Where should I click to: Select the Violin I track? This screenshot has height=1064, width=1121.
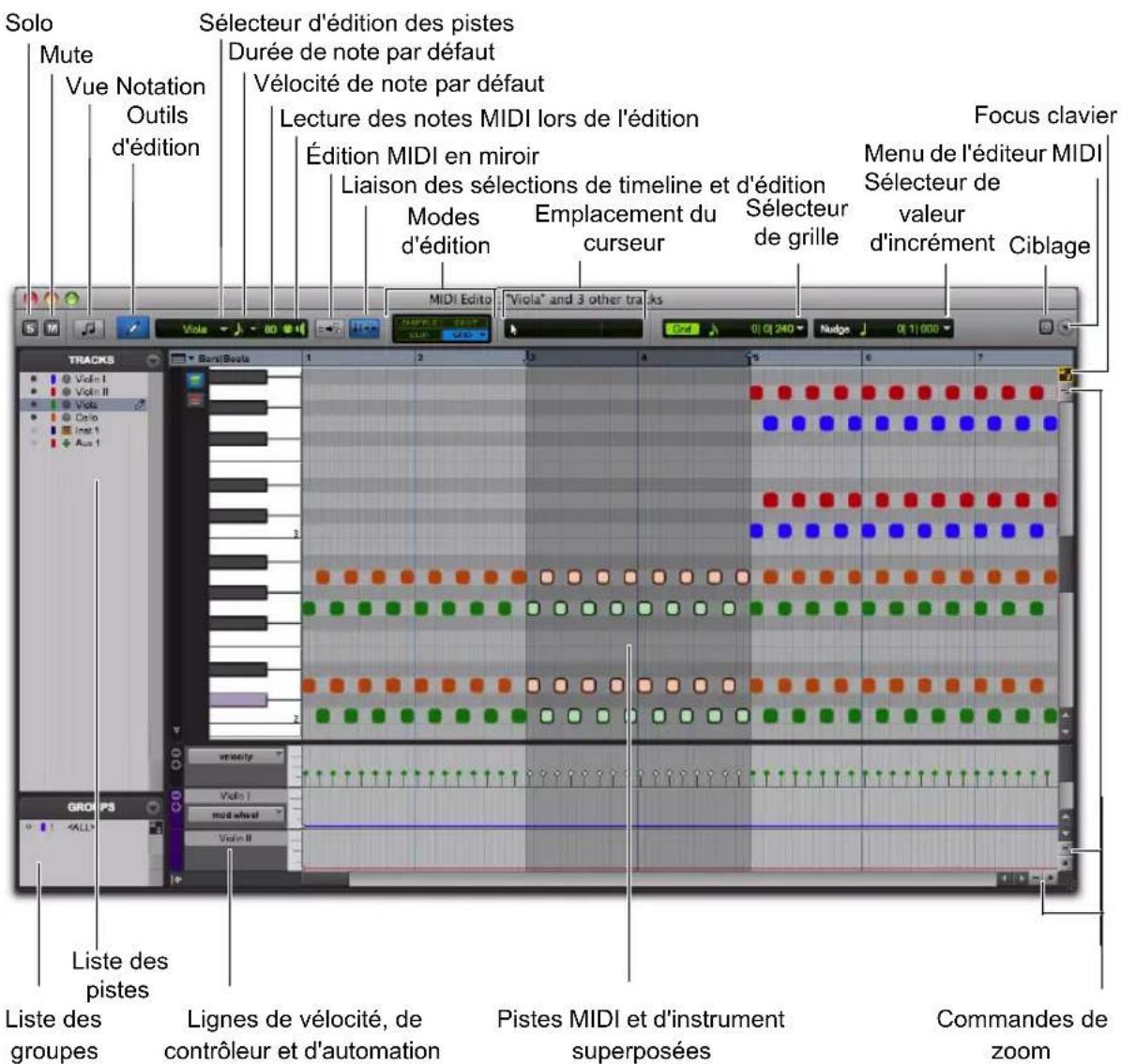click(91, 379)
